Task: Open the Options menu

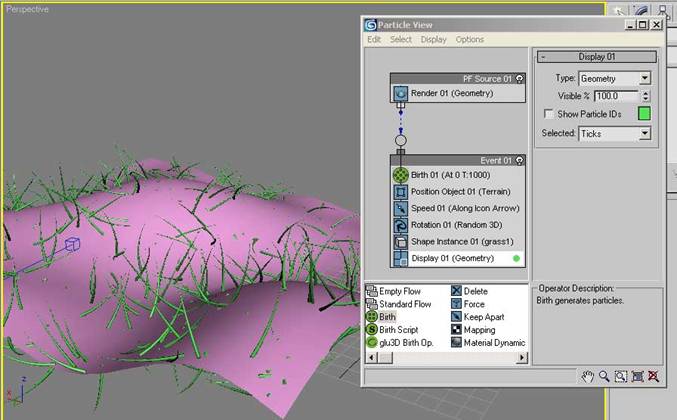Action: [x=469, y=40]
